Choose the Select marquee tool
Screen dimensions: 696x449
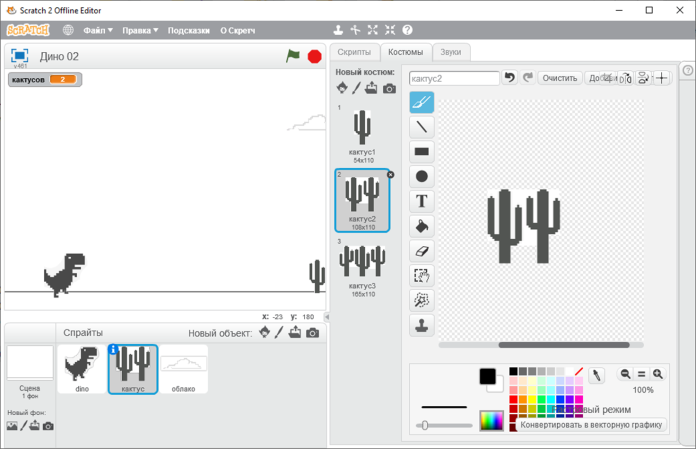coord(421,276)
